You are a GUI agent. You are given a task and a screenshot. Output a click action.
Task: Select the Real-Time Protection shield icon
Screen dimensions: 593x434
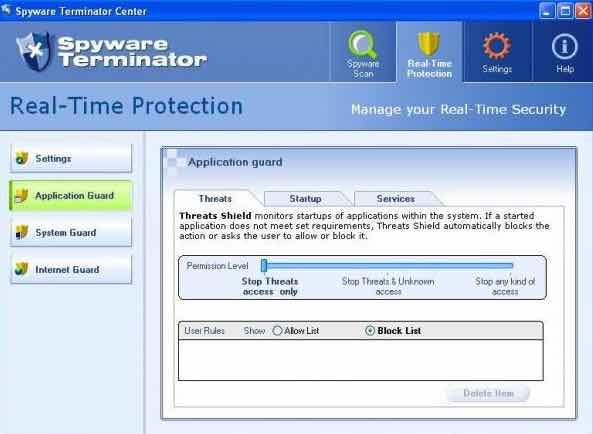[429, 45]
